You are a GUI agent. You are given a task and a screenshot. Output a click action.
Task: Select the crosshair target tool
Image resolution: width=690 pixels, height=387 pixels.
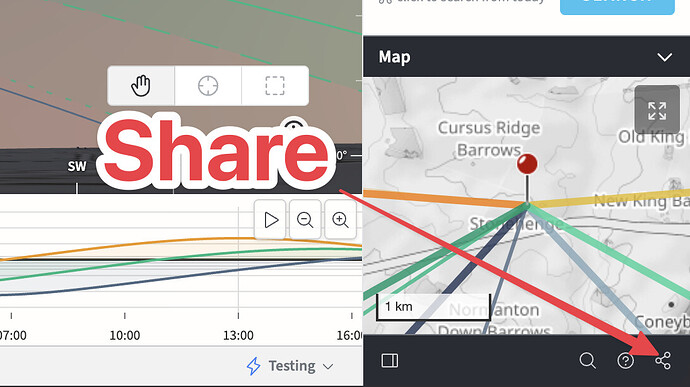(208, 86)
